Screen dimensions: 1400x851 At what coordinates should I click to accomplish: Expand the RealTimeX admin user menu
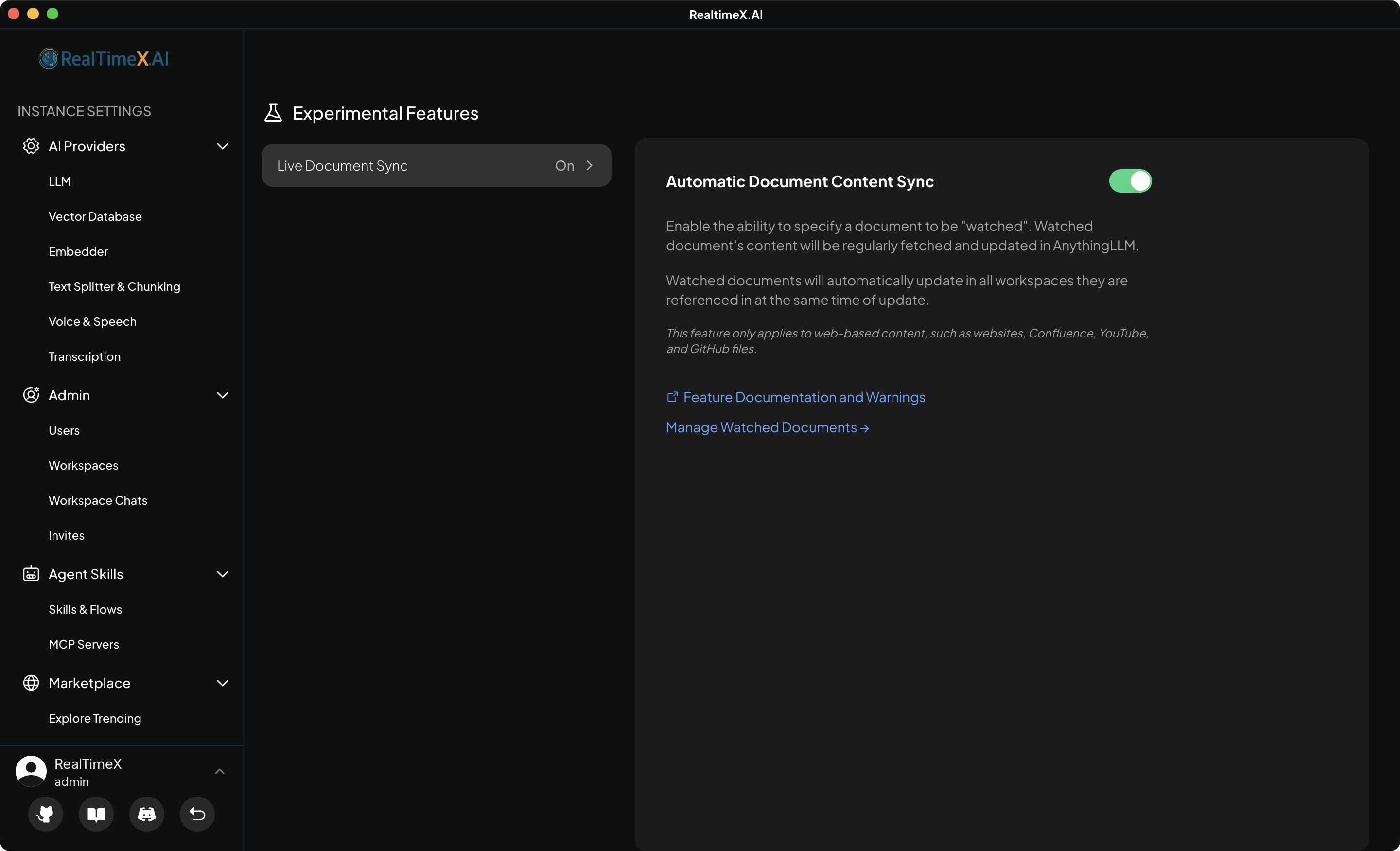pyautogui.click(x=219, y=771)
